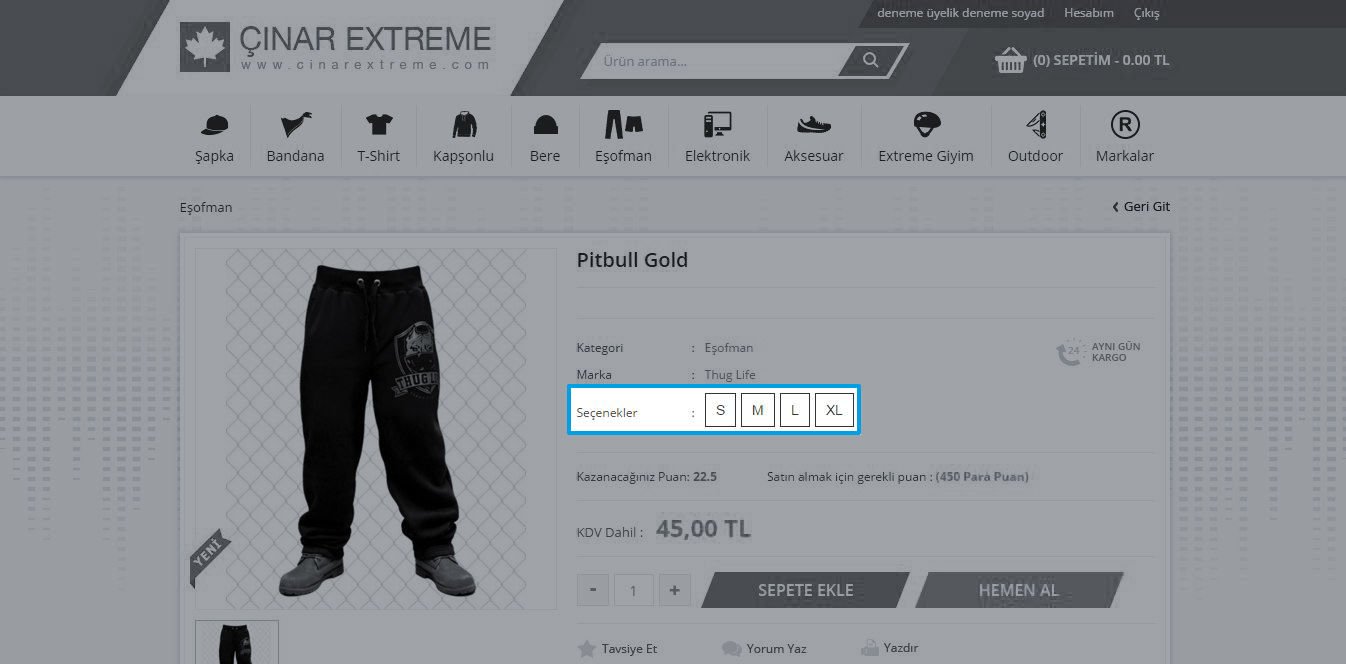Add product with Sepete Ekle
Viewport: 1346px width, 664px height.
pos(805,590)
